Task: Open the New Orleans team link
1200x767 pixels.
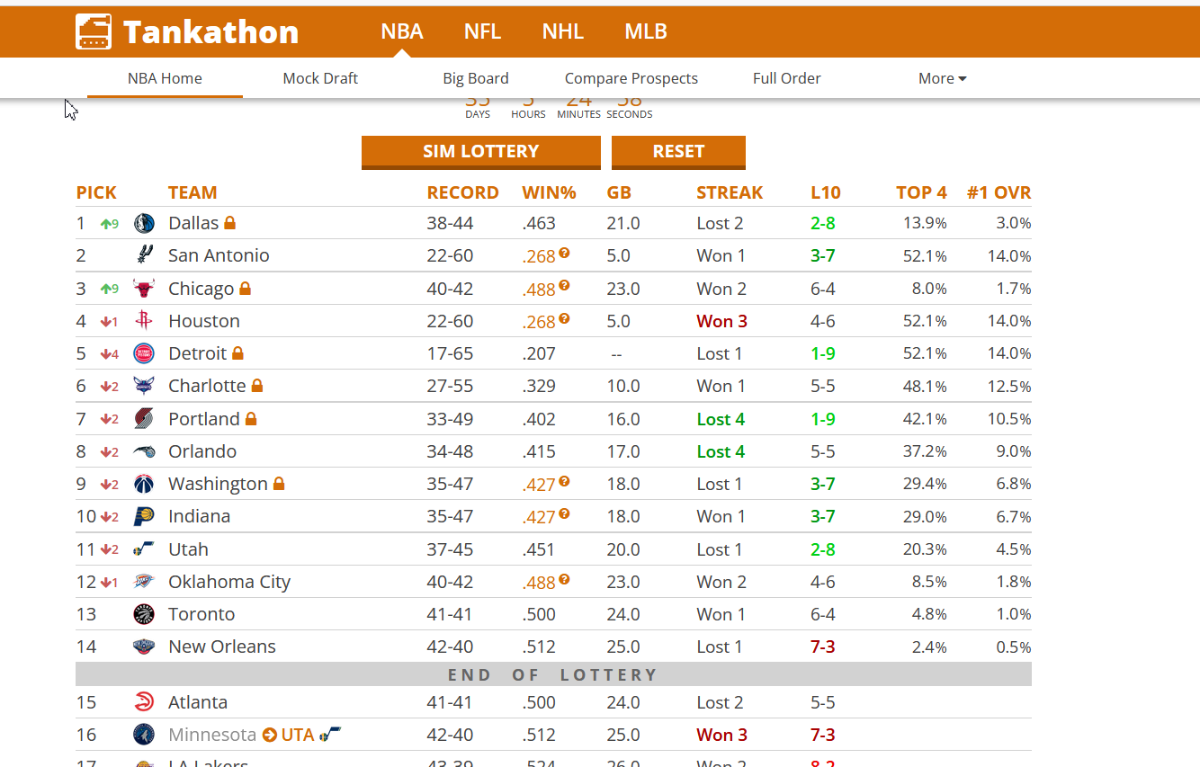Action: (222, 647)
